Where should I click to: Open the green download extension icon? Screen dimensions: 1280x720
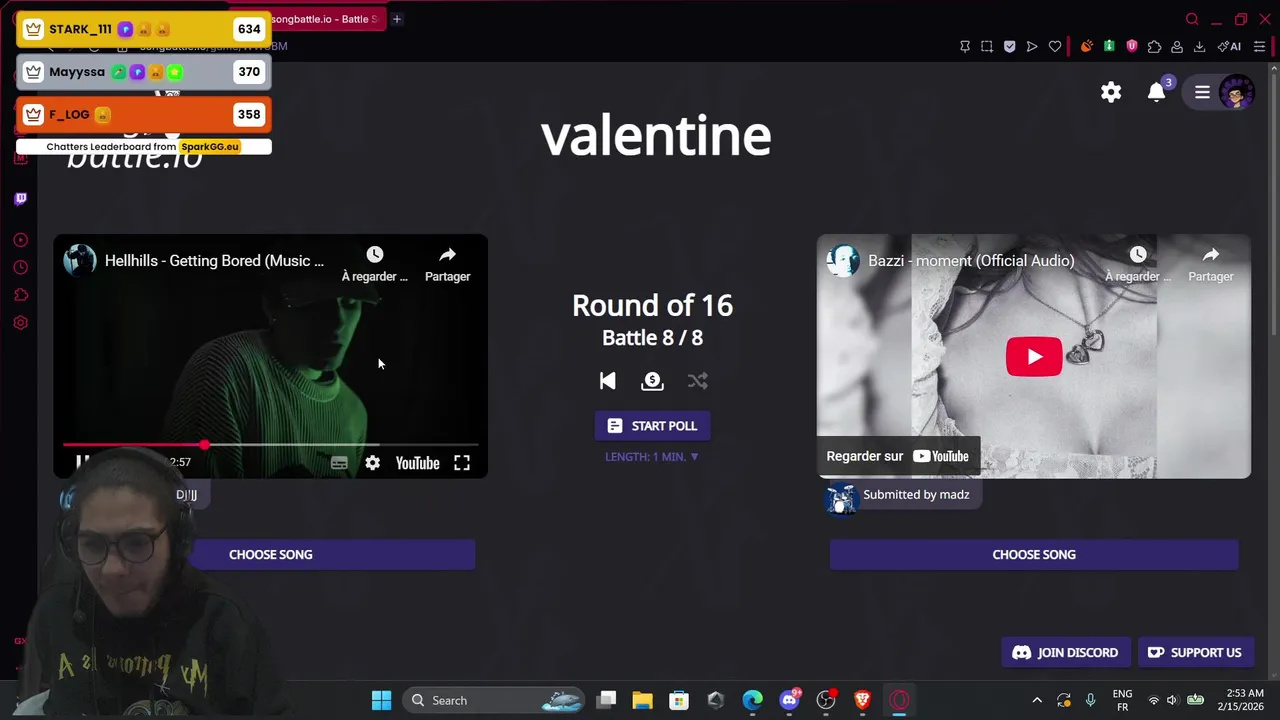click(x=1109, y=46)
